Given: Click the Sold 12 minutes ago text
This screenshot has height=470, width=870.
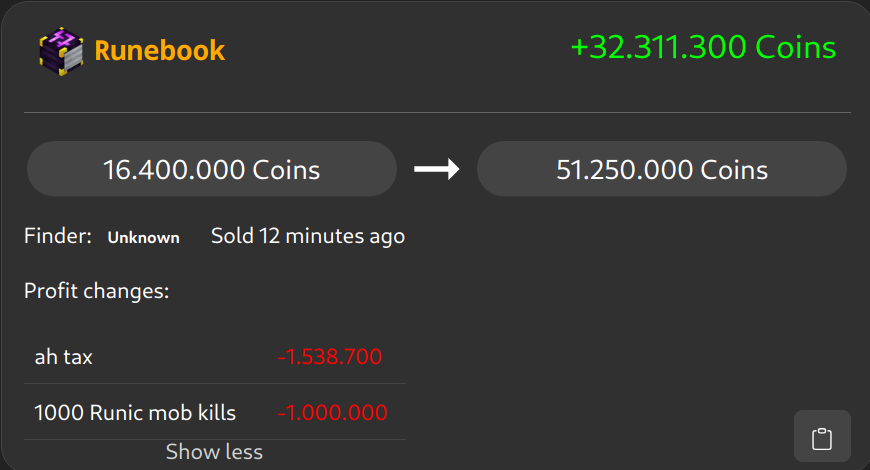Looking at the screenshot, I should point(308,237).
